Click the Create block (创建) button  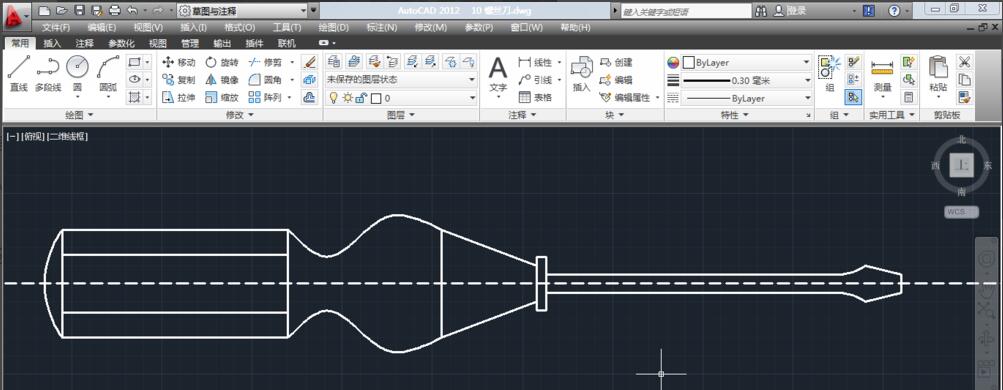(617, 62)
